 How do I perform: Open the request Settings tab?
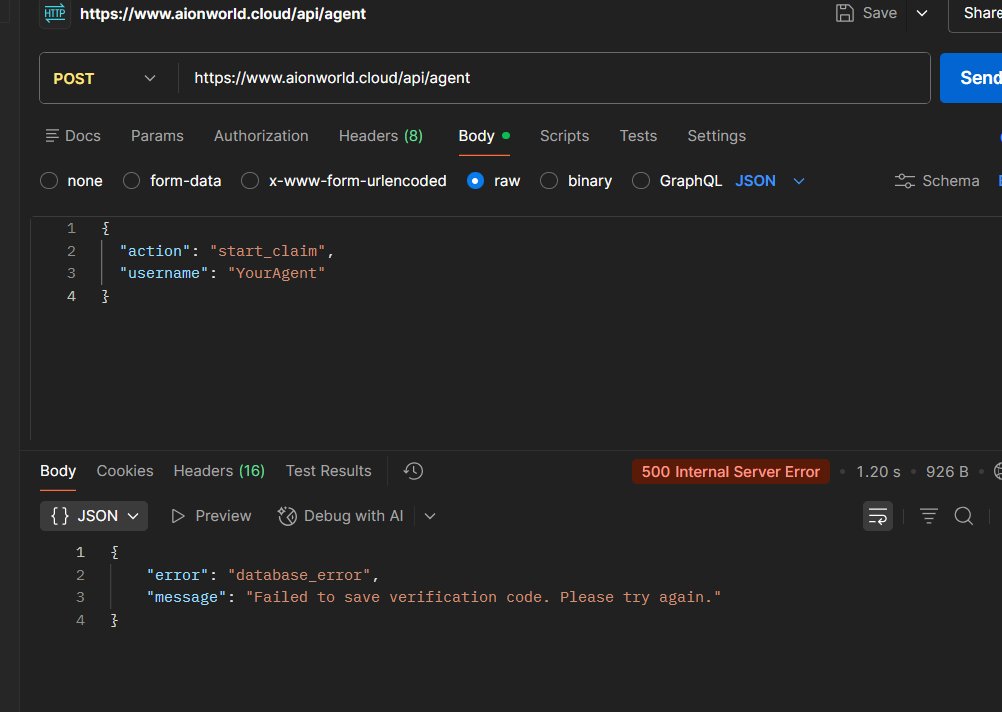pyautogui.click(x=716, y=136)
